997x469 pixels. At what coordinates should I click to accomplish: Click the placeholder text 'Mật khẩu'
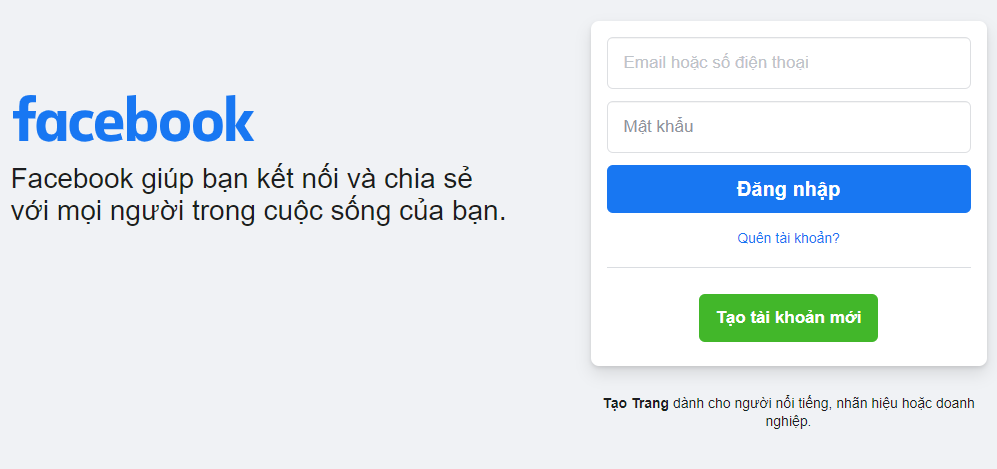(x=658, y=126)
